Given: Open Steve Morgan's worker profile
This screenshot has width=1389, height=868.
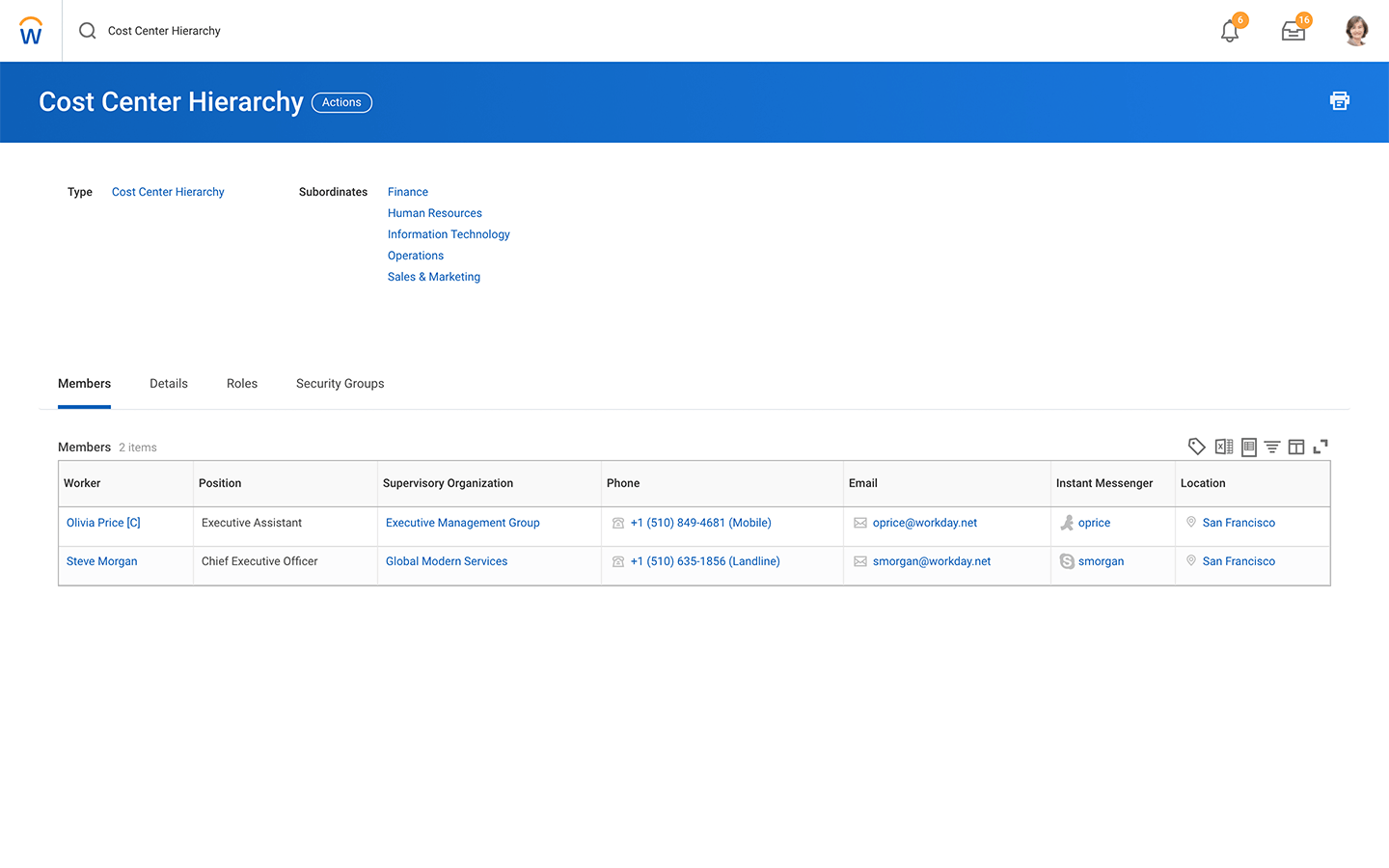Looking at the screenshot, I should tap(102, 561).
